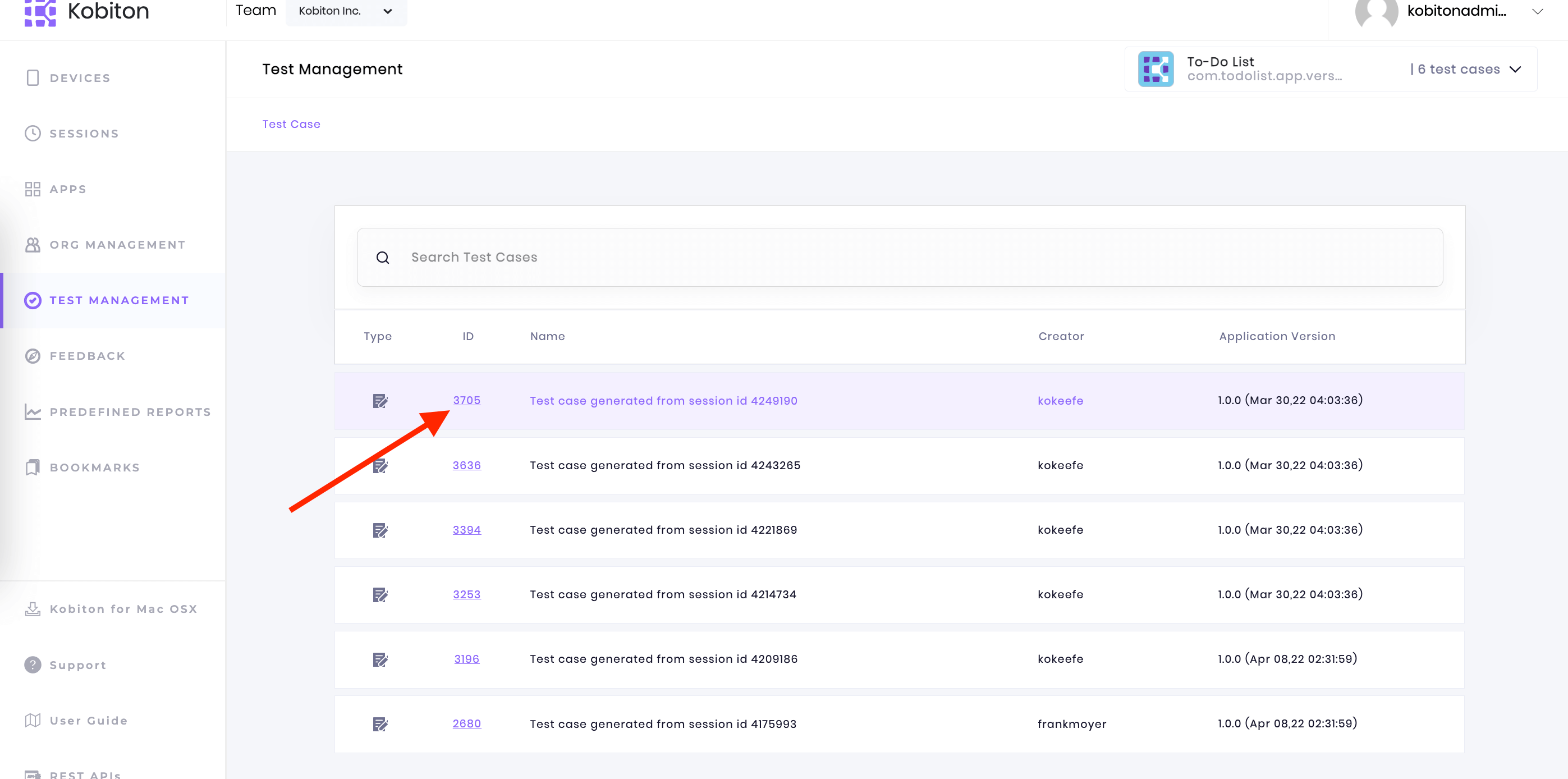Click the Name column header
1568x779 pixels.
tap(548, 337)
